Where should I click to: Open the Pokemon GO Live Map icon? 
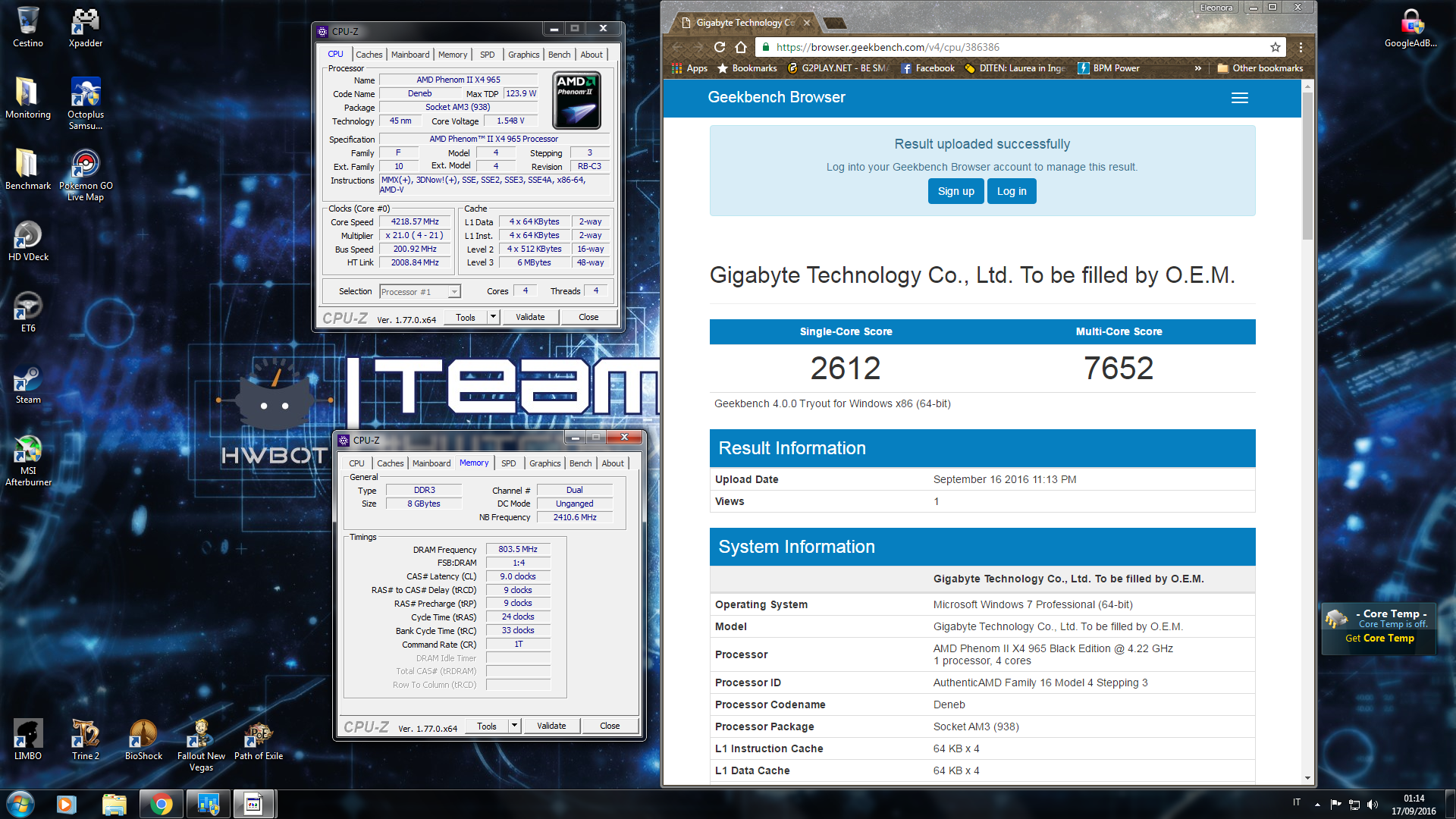click(x=86, y=174)
